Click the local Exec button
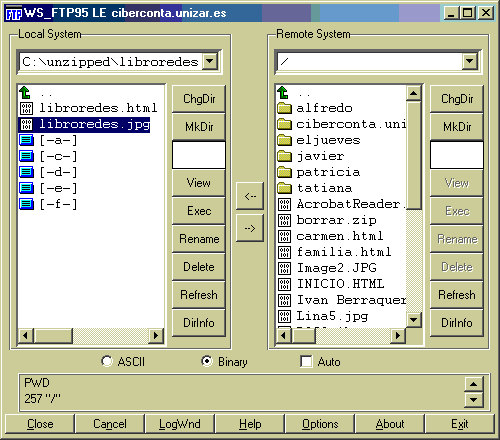This screenshot has width=500, height=440. 199,211
